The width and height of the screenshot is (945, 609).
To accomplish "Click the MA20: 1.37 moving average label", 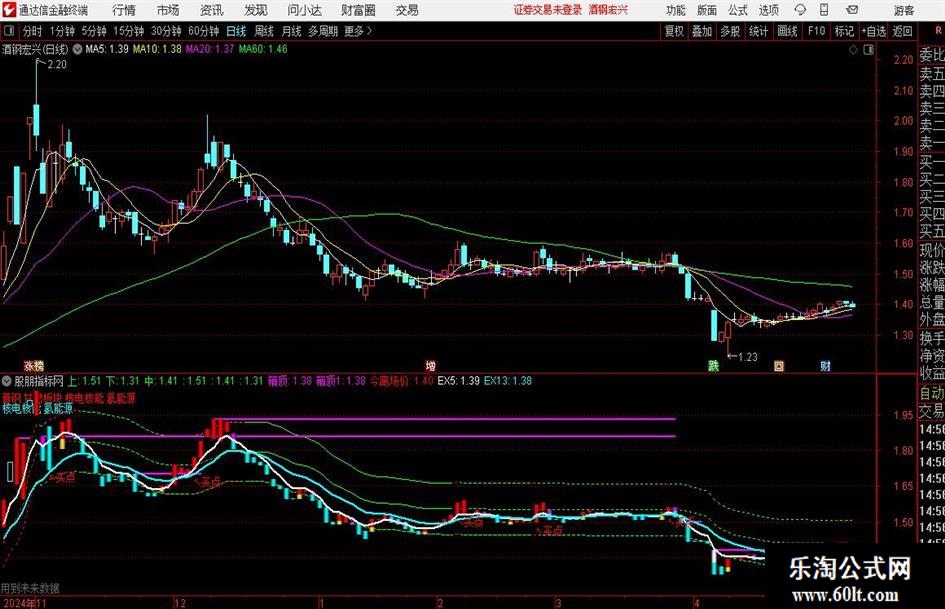I will tap(209, 49).
